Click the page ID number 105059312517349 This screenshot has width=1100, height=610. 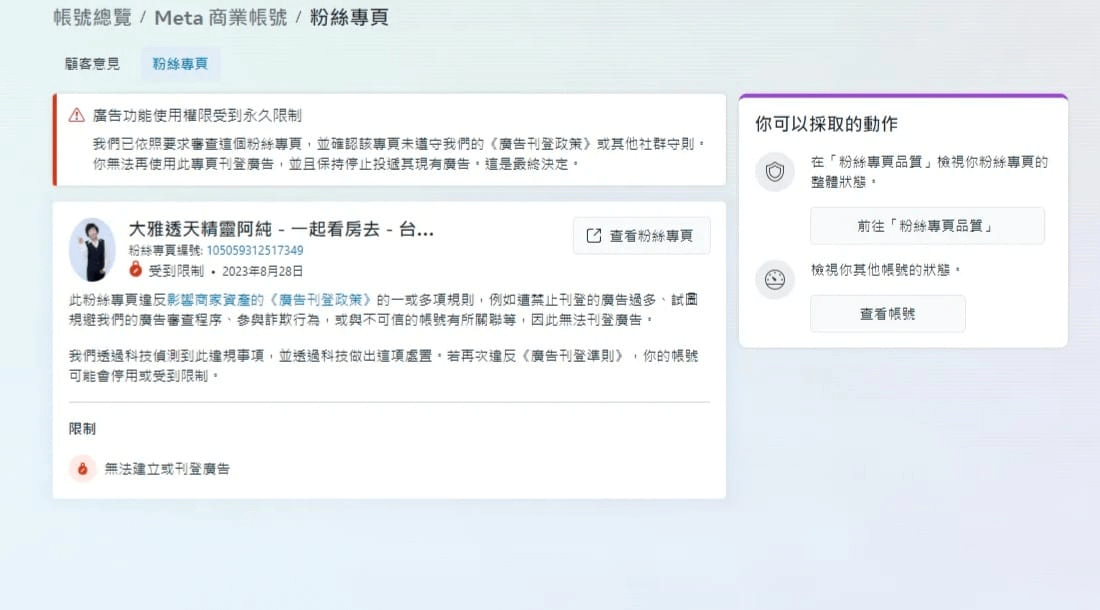coord(254,251)
